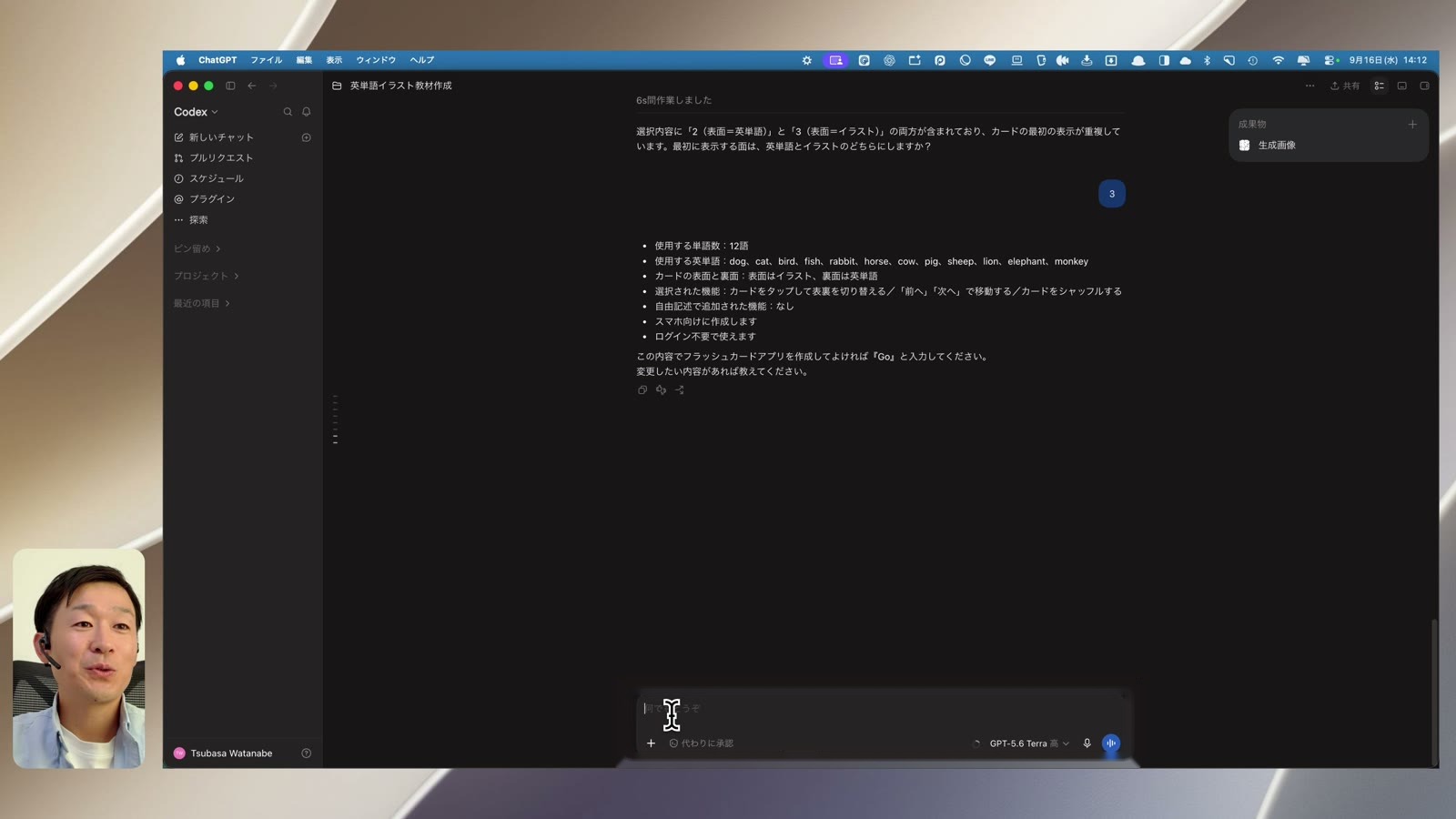This screenshot has width=1456, height=819.
Task: Click the plus attach button in composer
Action: tap(651, 743)
